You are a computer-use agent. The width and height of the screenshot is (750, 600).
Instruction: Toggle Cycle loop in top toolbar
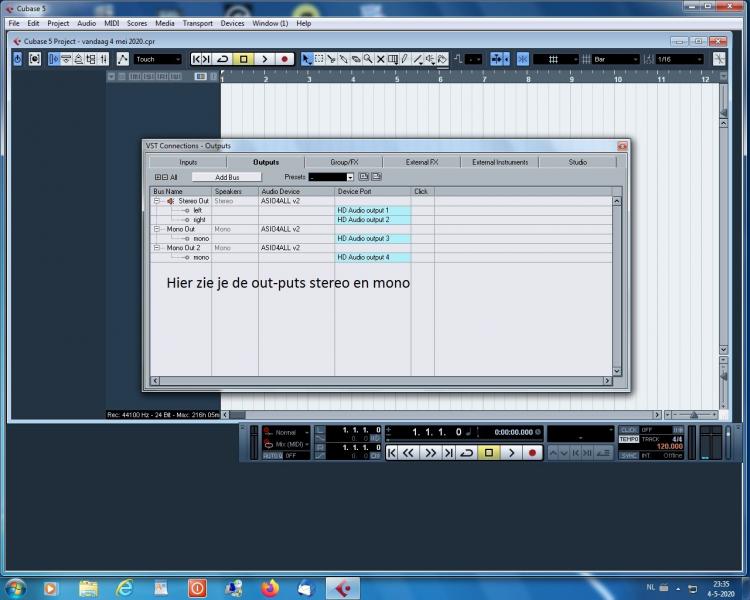[x=222, y=59]
